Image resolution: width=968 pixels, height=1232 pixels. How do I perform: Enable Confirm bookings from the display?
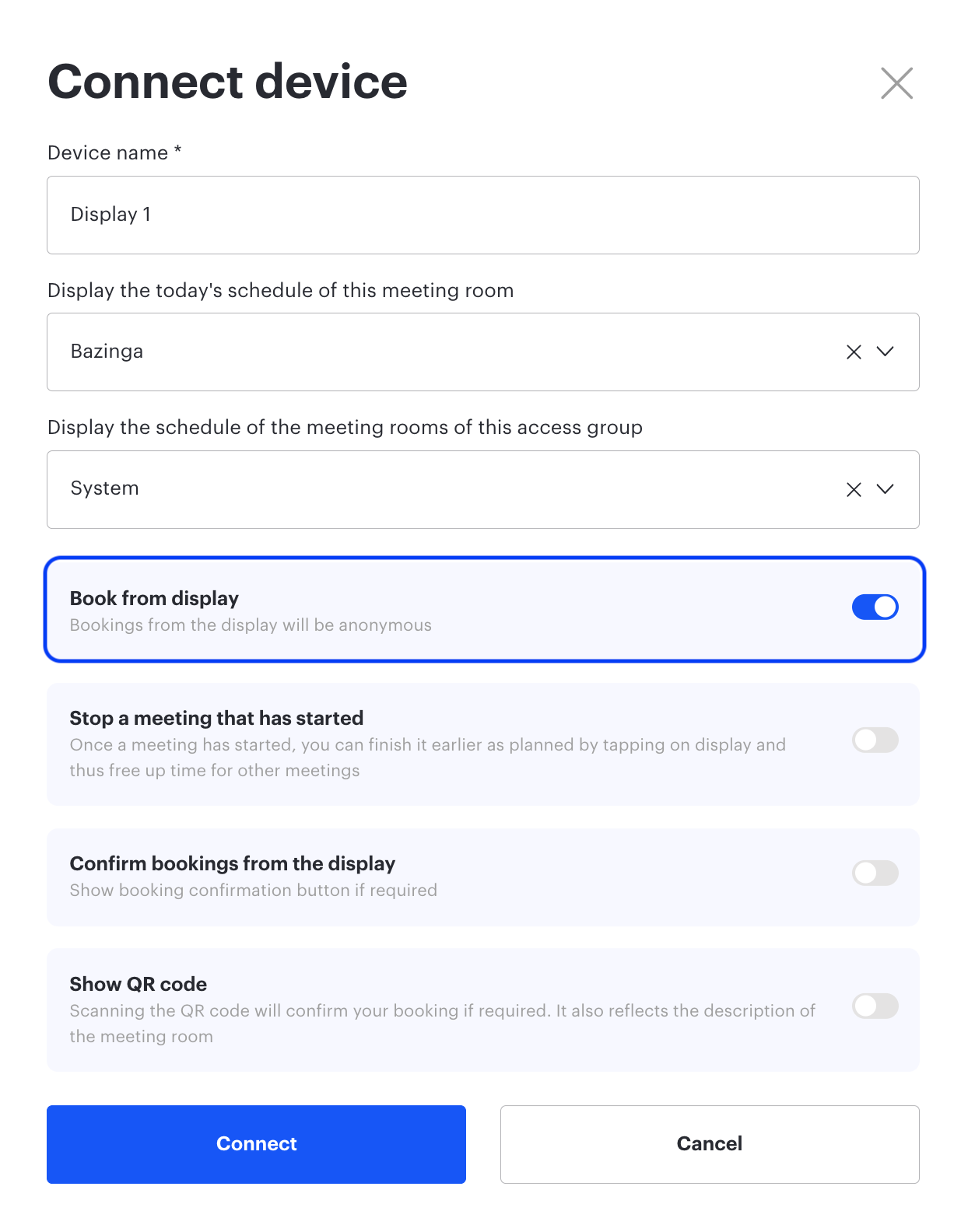pos(875,873)
